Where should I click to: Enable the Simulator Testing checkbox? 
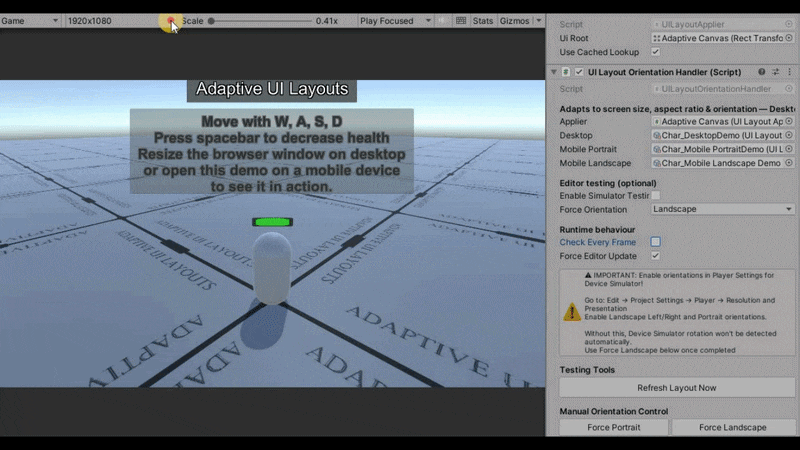pos(656,195)
